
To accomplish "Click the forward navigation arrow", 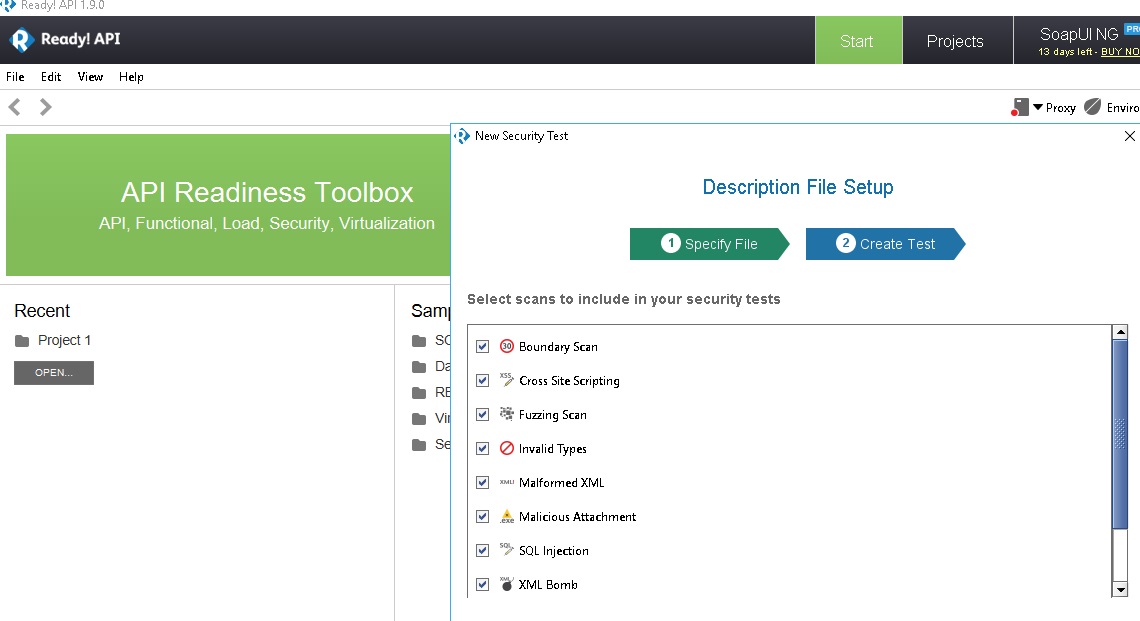I will 46,107.
